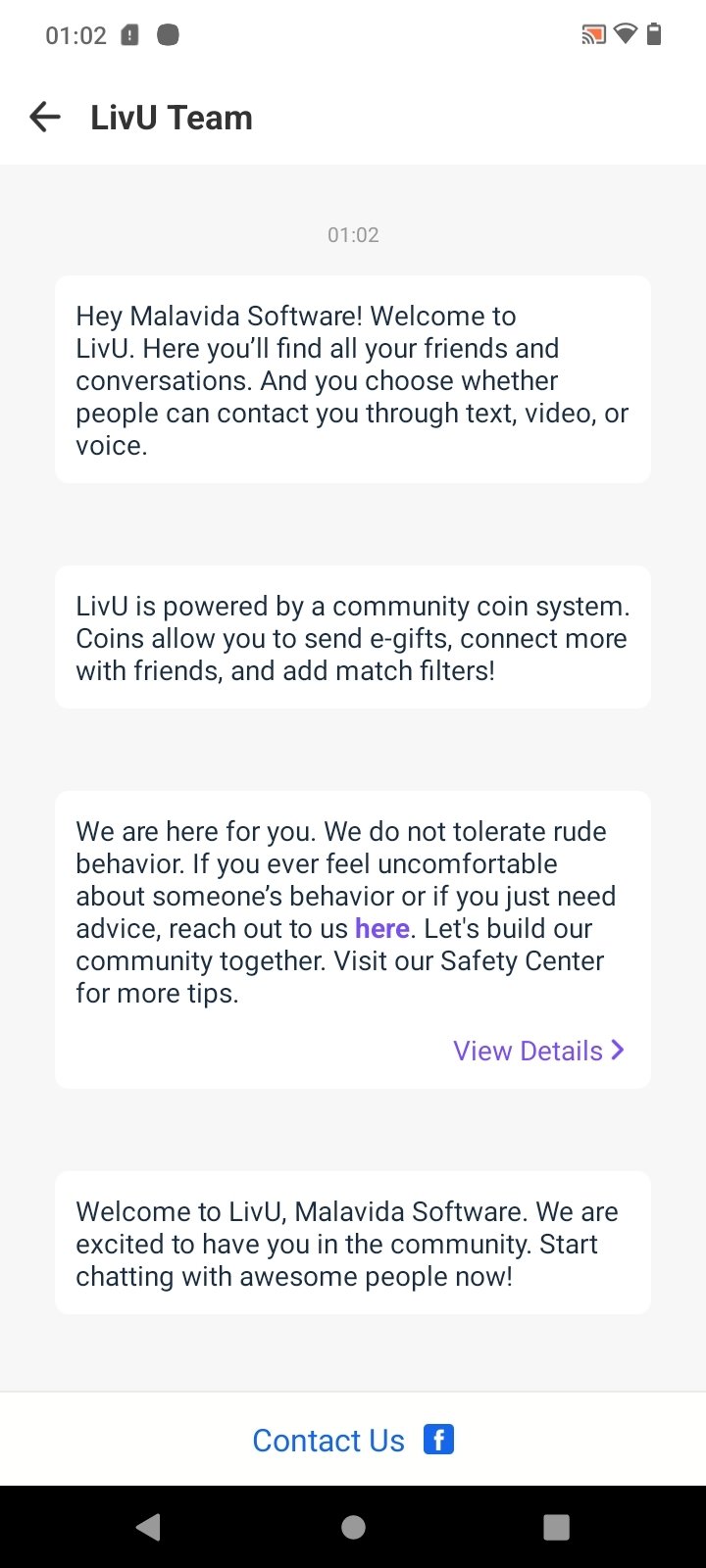Tap the back arrow icon
The height and width of the screenshot is (1568, 706).
pyautogui.click(x=45, y=118)
